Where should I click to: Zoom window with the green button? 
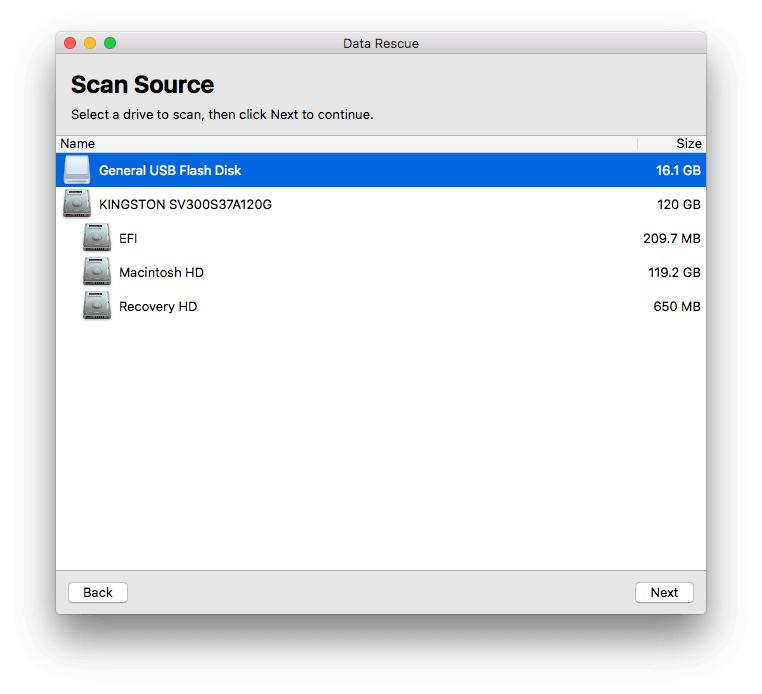110,43
